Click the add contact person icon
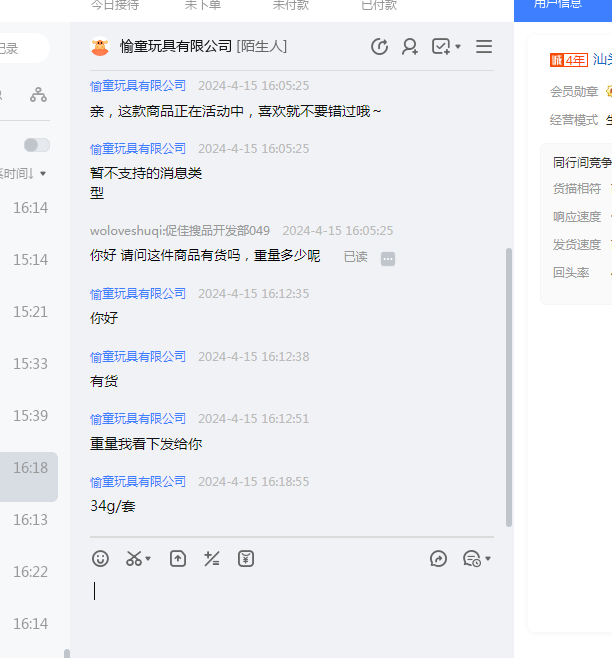 (410, 47)
